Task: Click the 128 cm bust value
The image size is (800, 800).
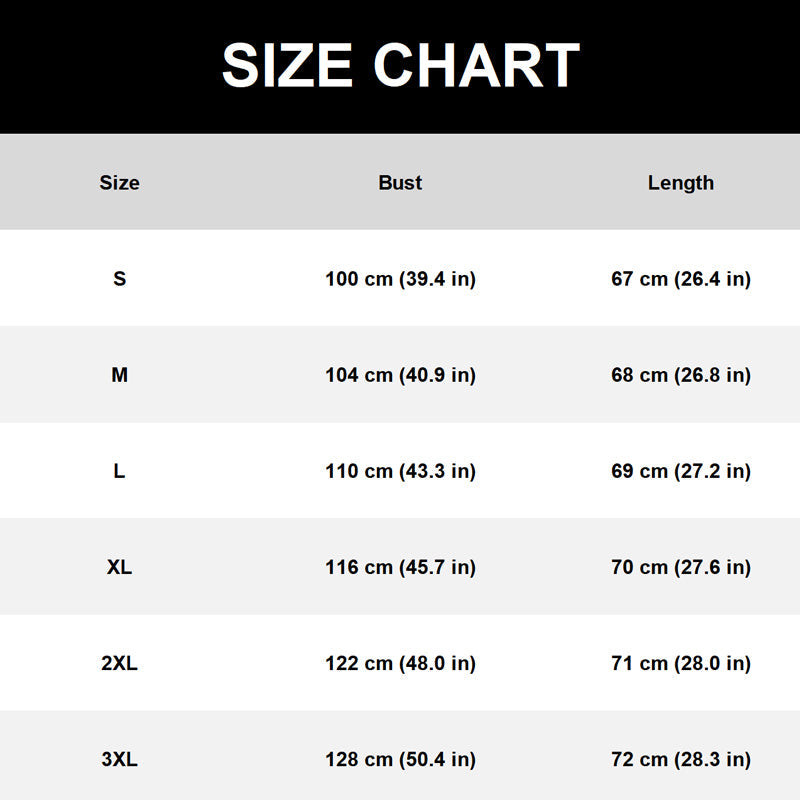Action: [401, 760]
